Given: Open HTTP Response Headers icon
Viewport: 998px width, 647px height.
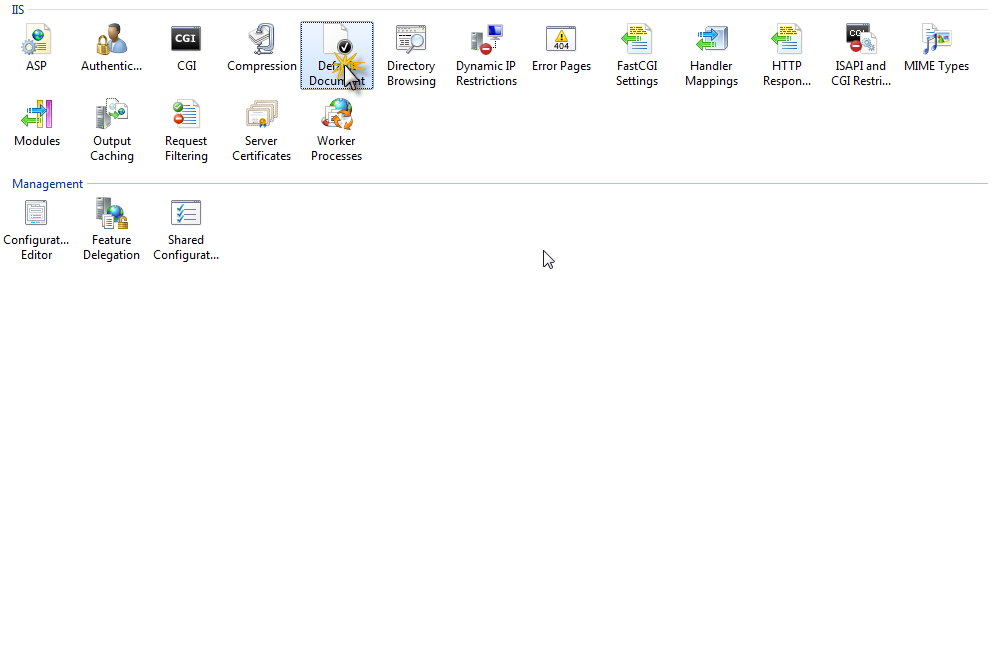Looking at the screenshot, I should [787, 55].
